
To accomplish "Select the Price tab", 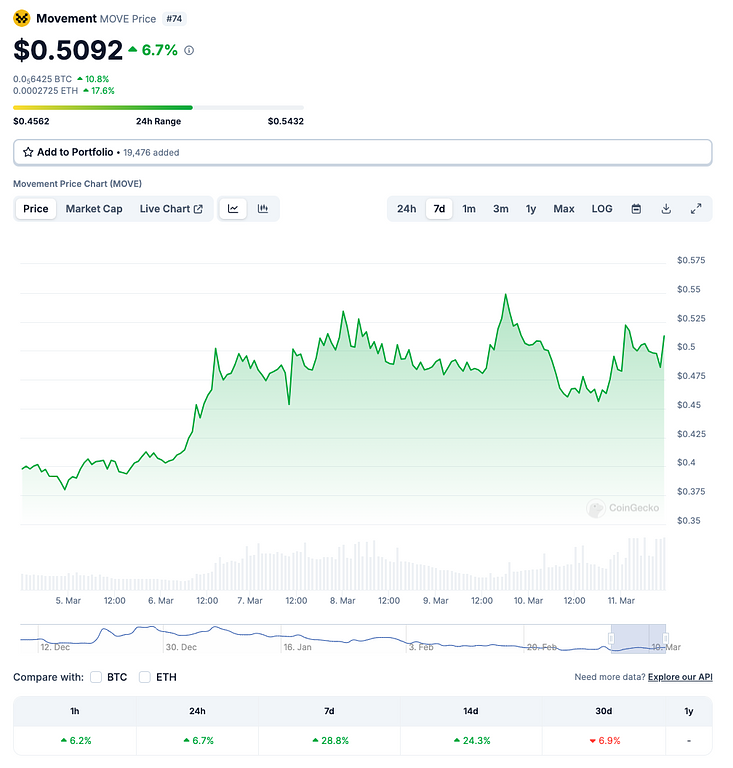I will click(36, 209).
